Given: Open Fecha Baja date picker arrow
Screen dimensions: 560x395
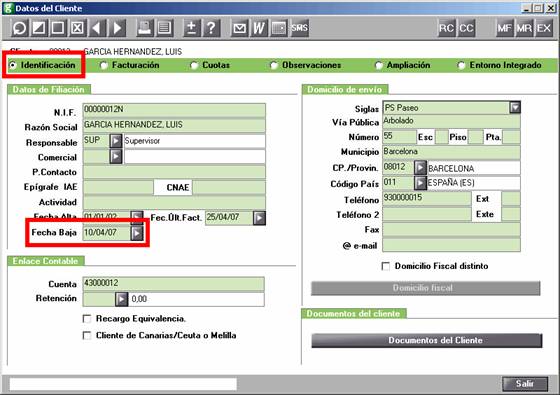Looking at the screenshot, I should (x=137, y=233).
